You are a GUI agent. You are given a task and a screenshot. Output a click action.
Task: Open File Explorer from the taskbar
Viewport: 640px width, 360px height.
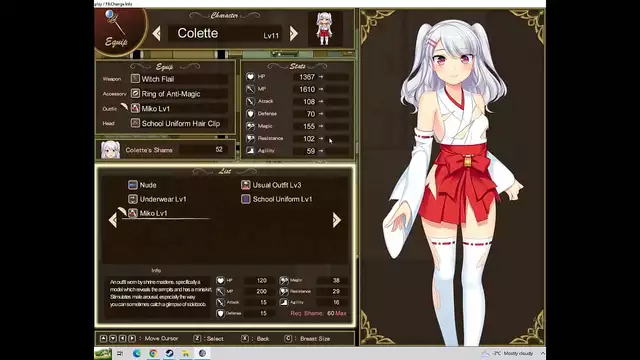pyautogui.click(x=186, y=353)
